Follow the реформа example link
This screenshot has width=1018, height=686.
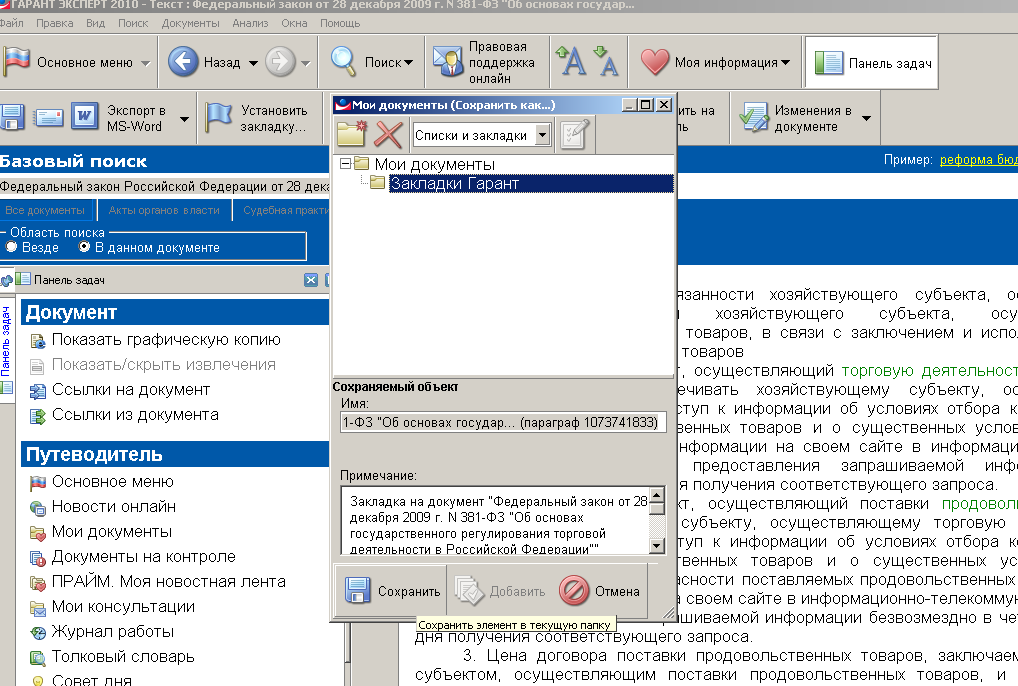pos(978,160)
